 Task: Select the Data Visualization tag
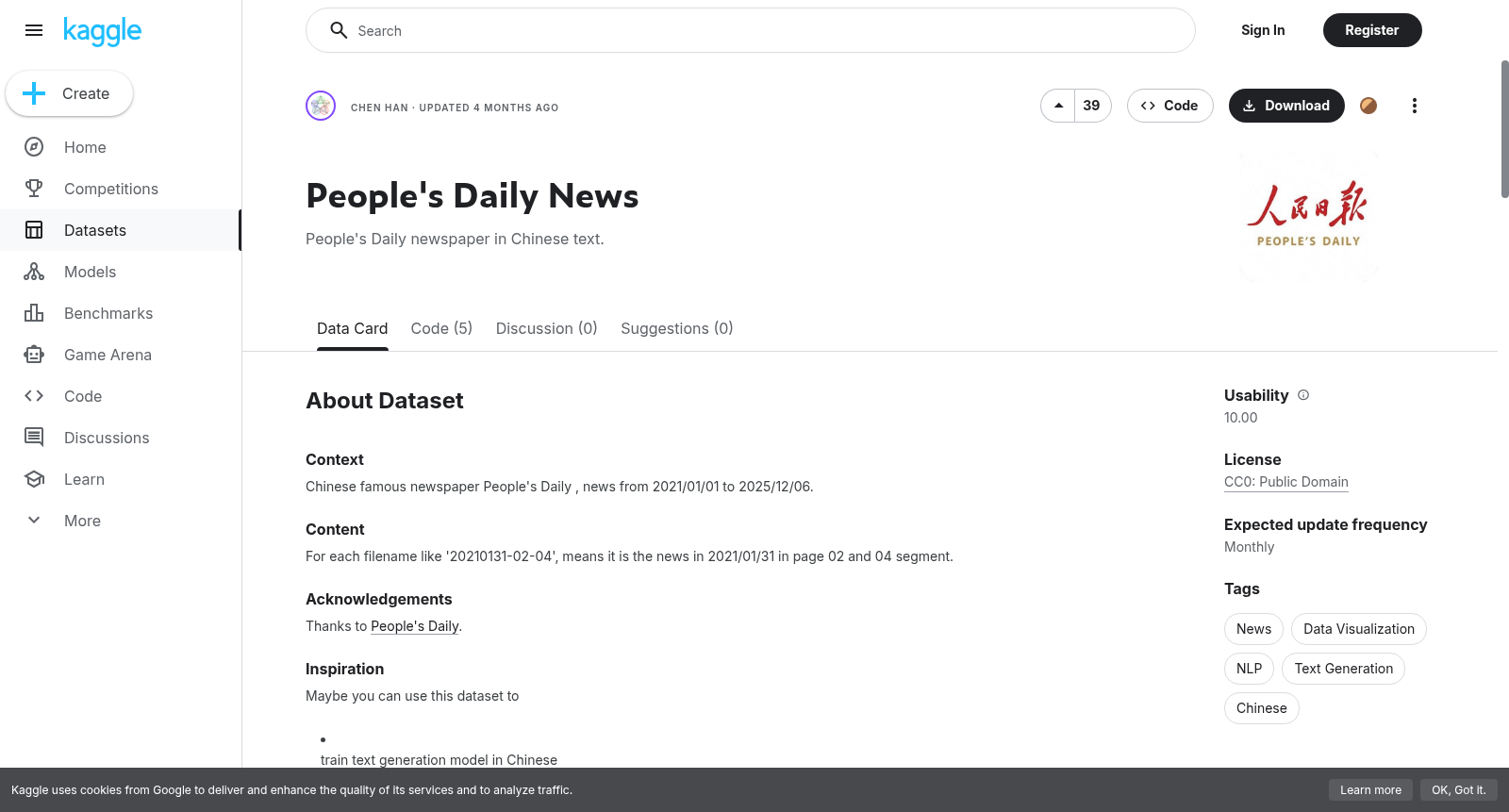[x=1359, y=629]
